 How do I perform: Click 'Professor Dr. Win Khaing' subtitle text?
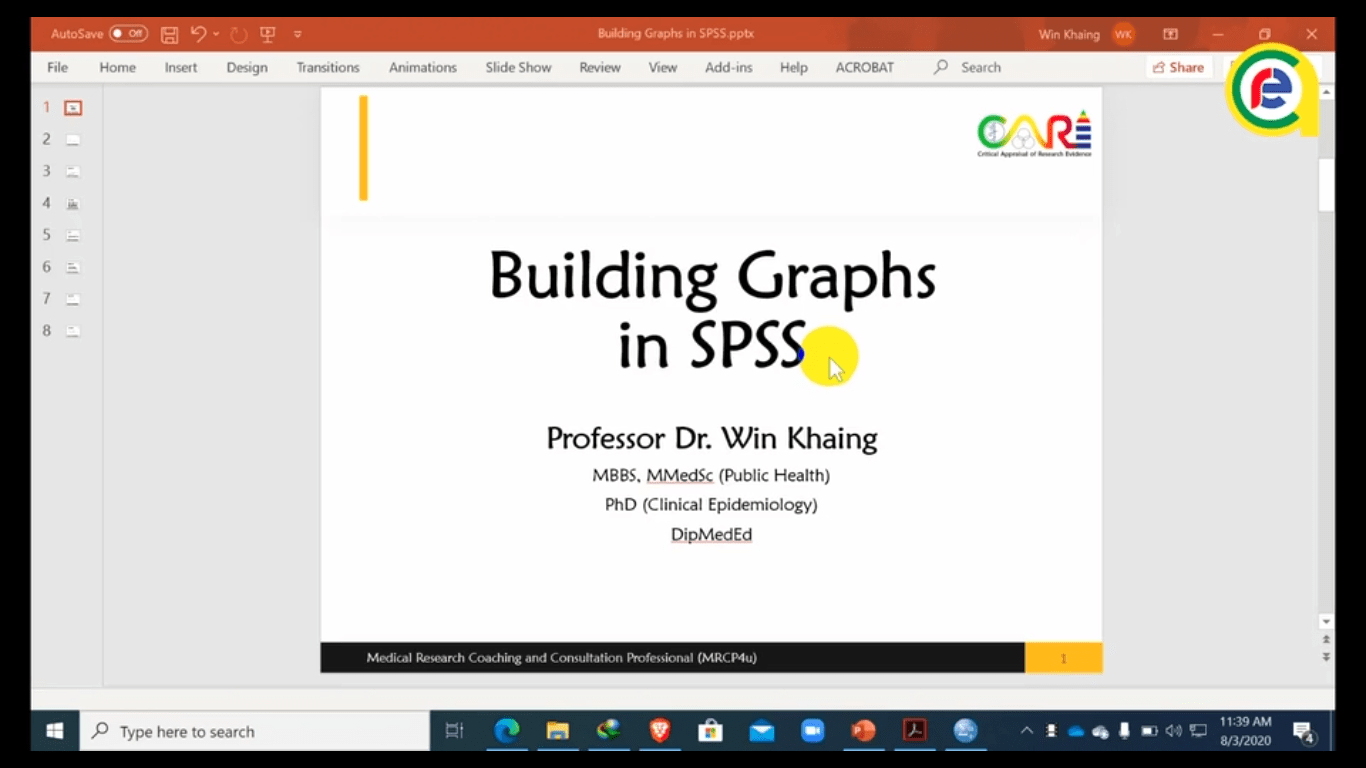click(x=712, y=438)
